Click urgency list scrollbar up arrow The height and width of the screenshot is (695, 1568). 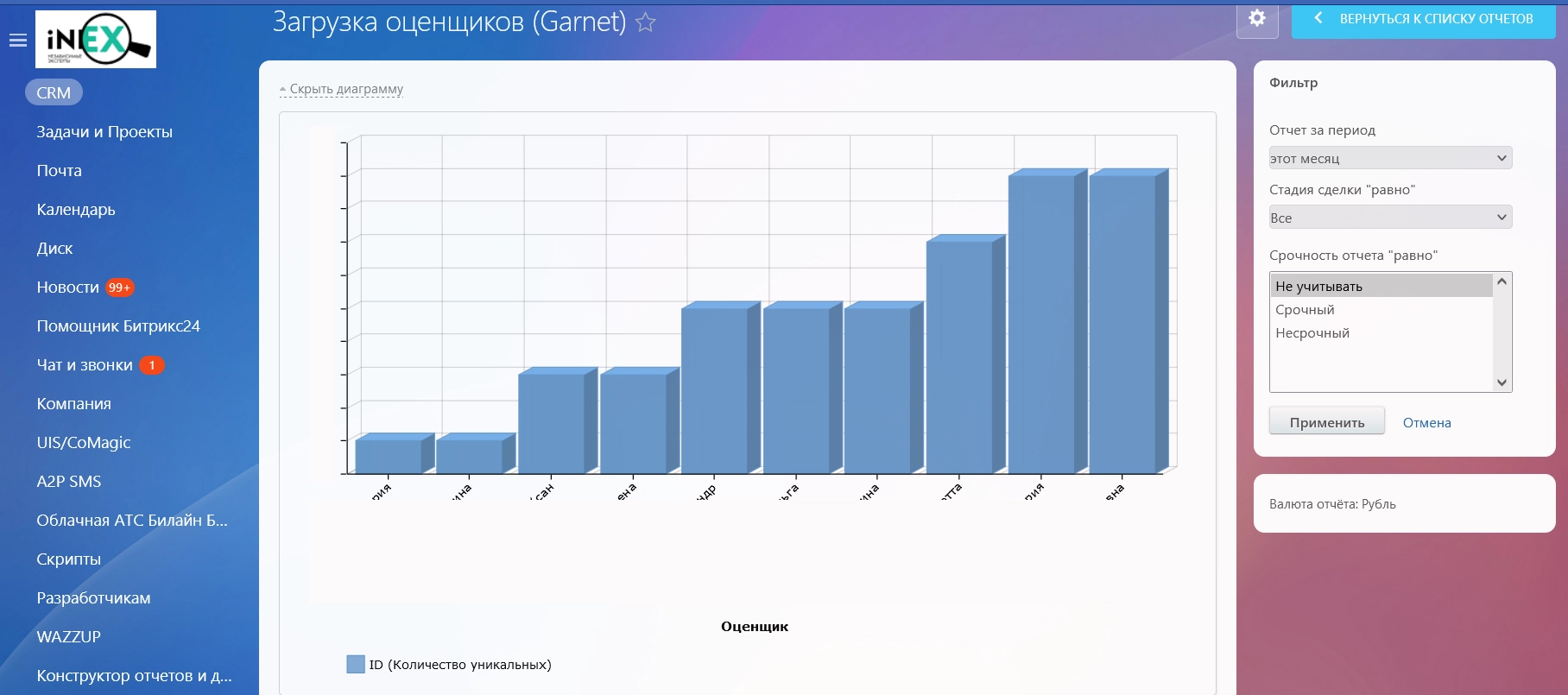point(1502,281)
